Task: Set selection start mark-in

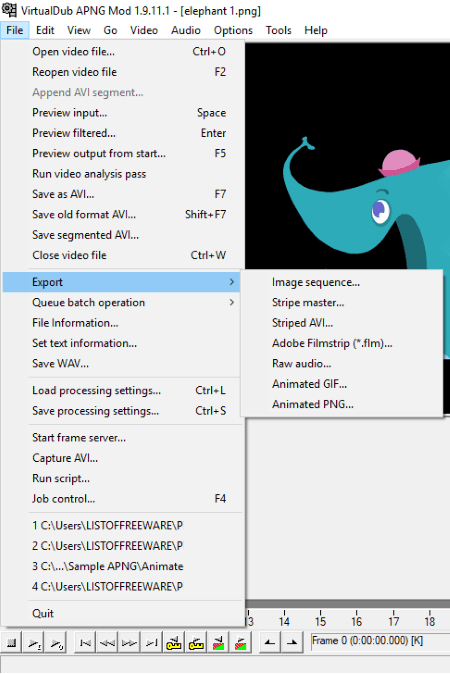Action: pos(270,643)
